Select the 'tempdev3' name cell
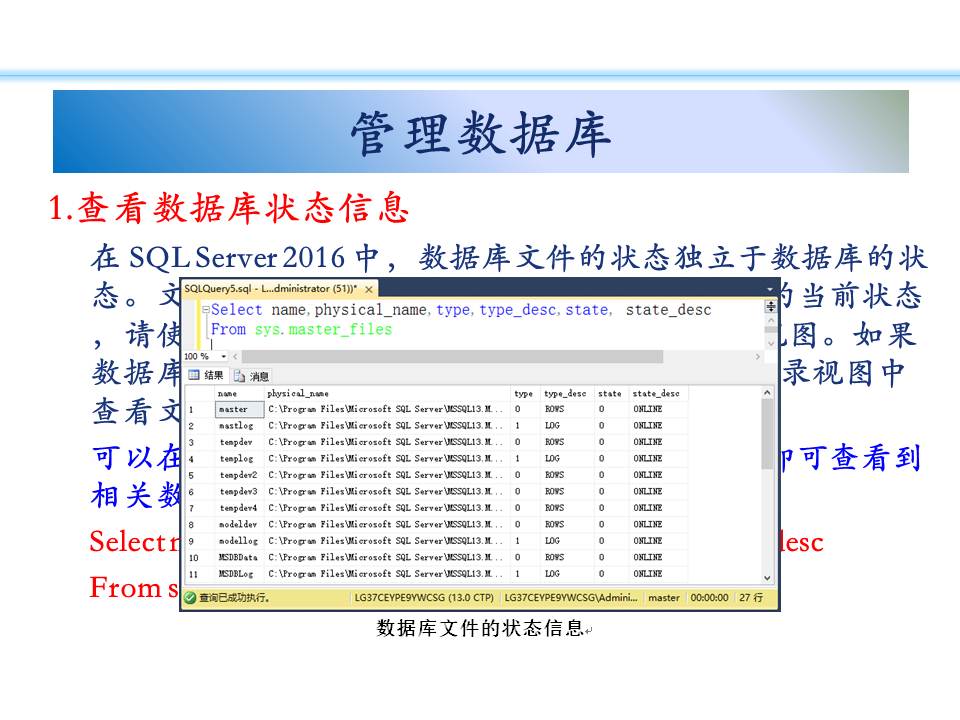The width and height of the screenshot is (960, 720). coord(239,492)
